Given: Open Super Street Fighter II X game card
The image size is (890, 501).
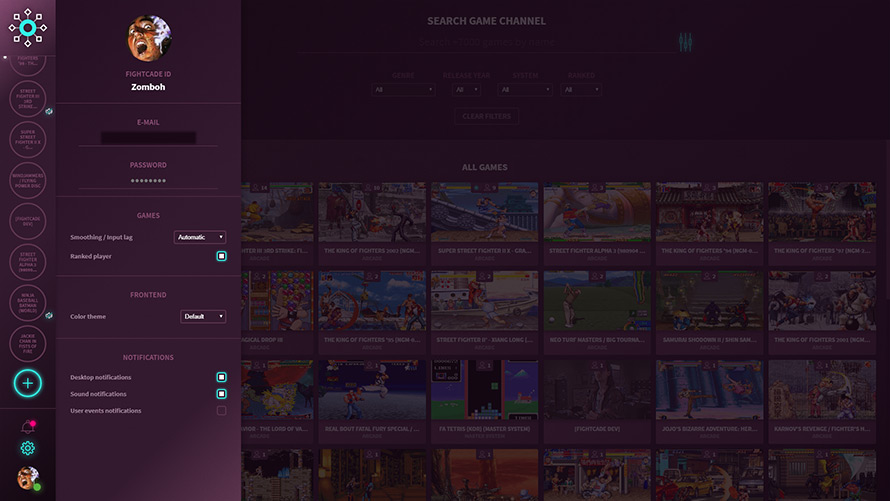Looking at the screenshot, I should coord(484,223).
